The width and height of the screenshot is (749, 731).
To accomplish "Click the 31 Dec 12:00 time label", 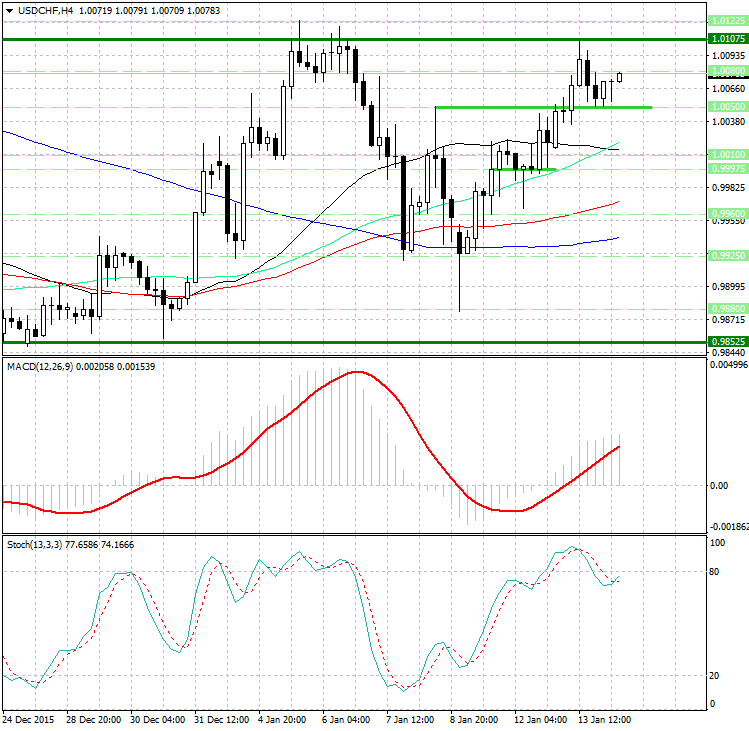I will [x=222, y=719].
